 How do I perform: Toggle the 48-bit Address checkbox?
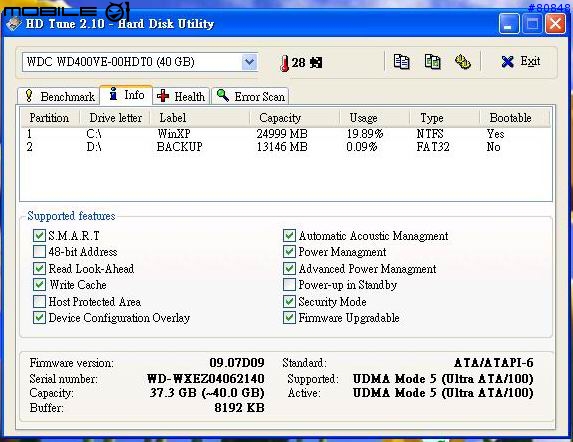coord(39,252)
